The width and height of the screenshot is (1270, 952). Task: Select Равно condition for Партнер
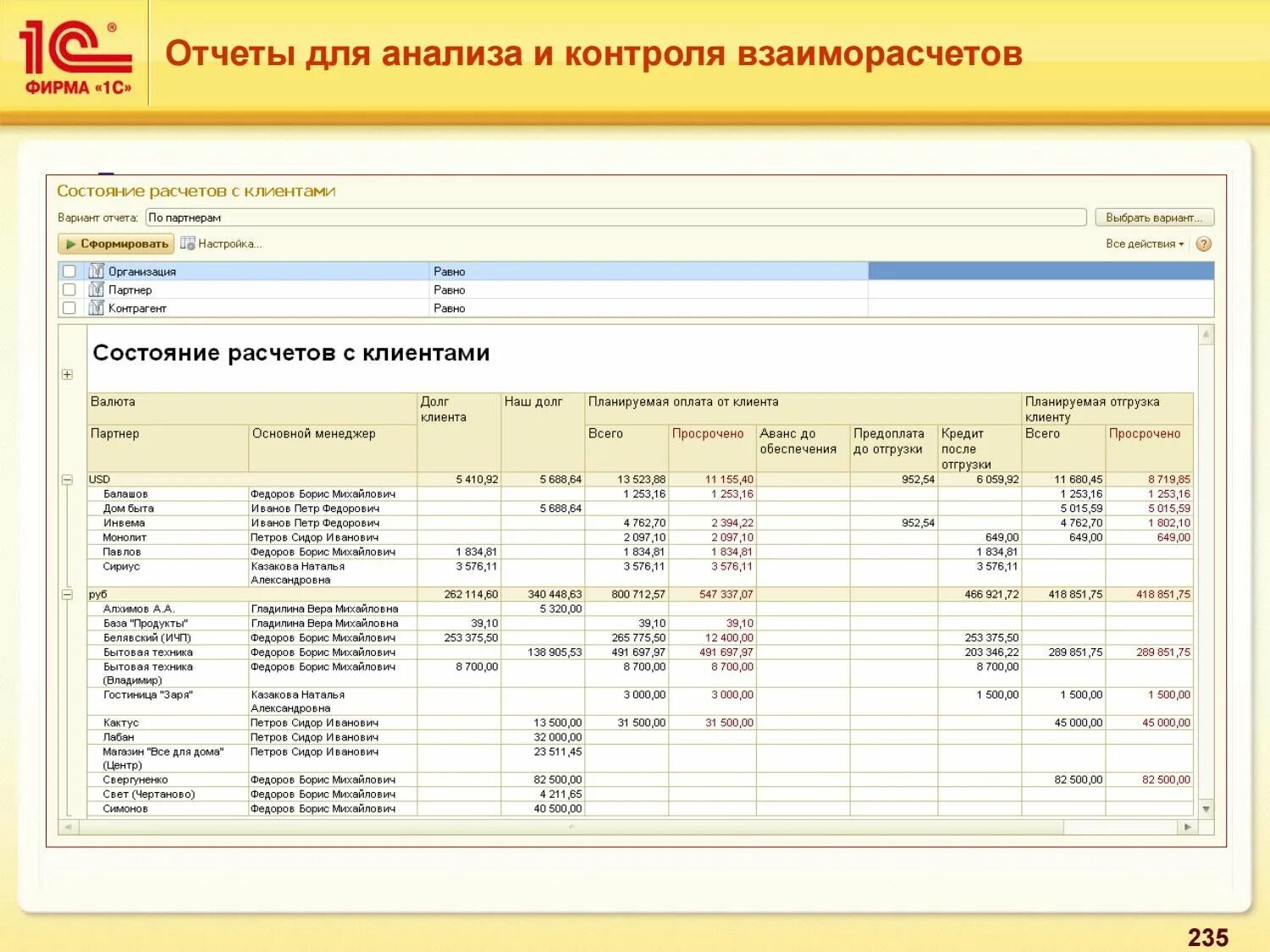(x=649, y=289)
